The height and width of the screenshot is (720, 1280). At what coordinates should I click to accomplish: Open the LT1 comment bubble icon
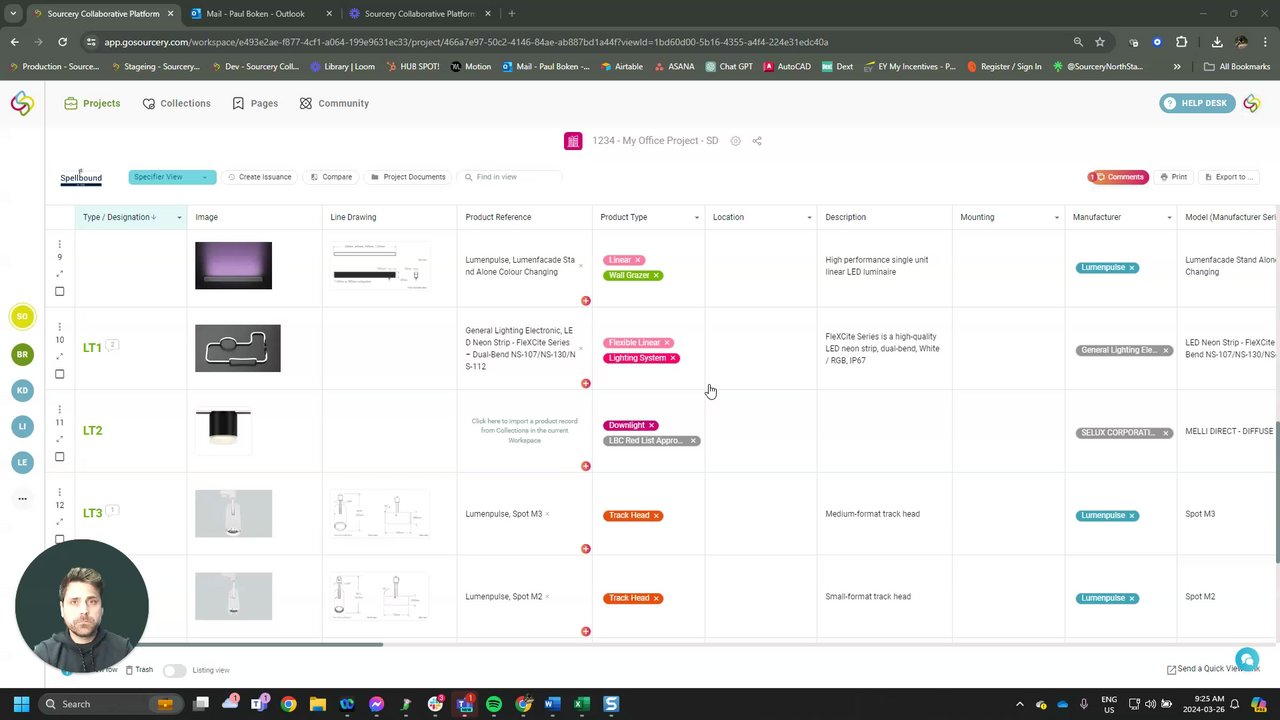click(112, 345)
